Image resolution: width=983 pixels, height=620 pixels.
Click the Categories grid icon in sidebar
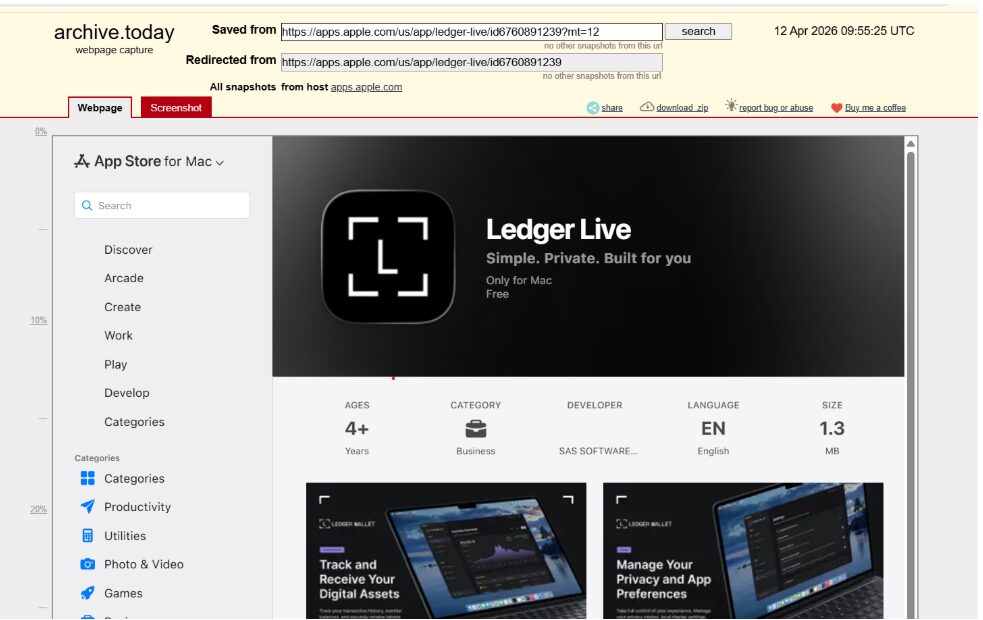coord(88,479)
